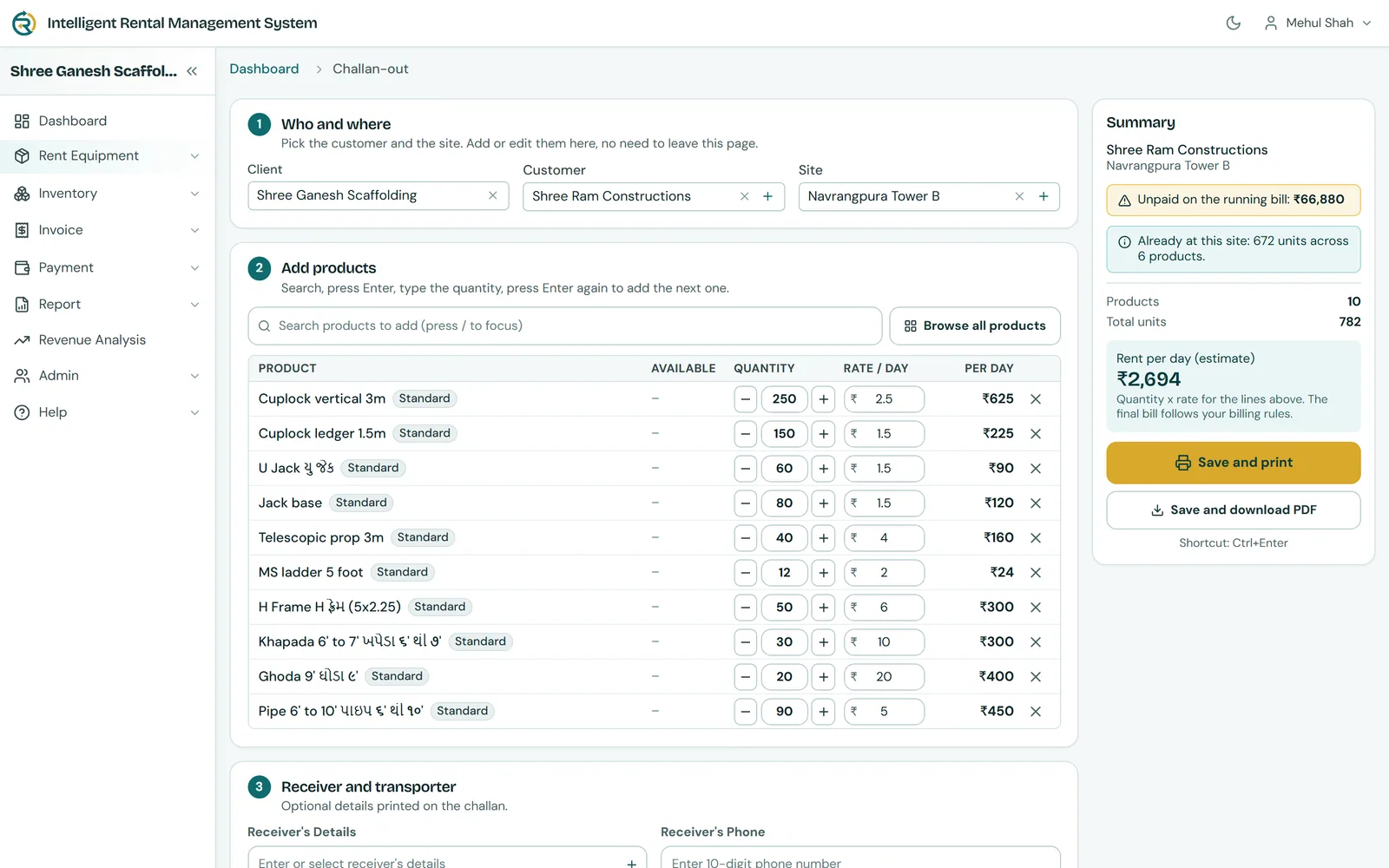Decrease quantity of H Frame row

click(x=745, y=608)
